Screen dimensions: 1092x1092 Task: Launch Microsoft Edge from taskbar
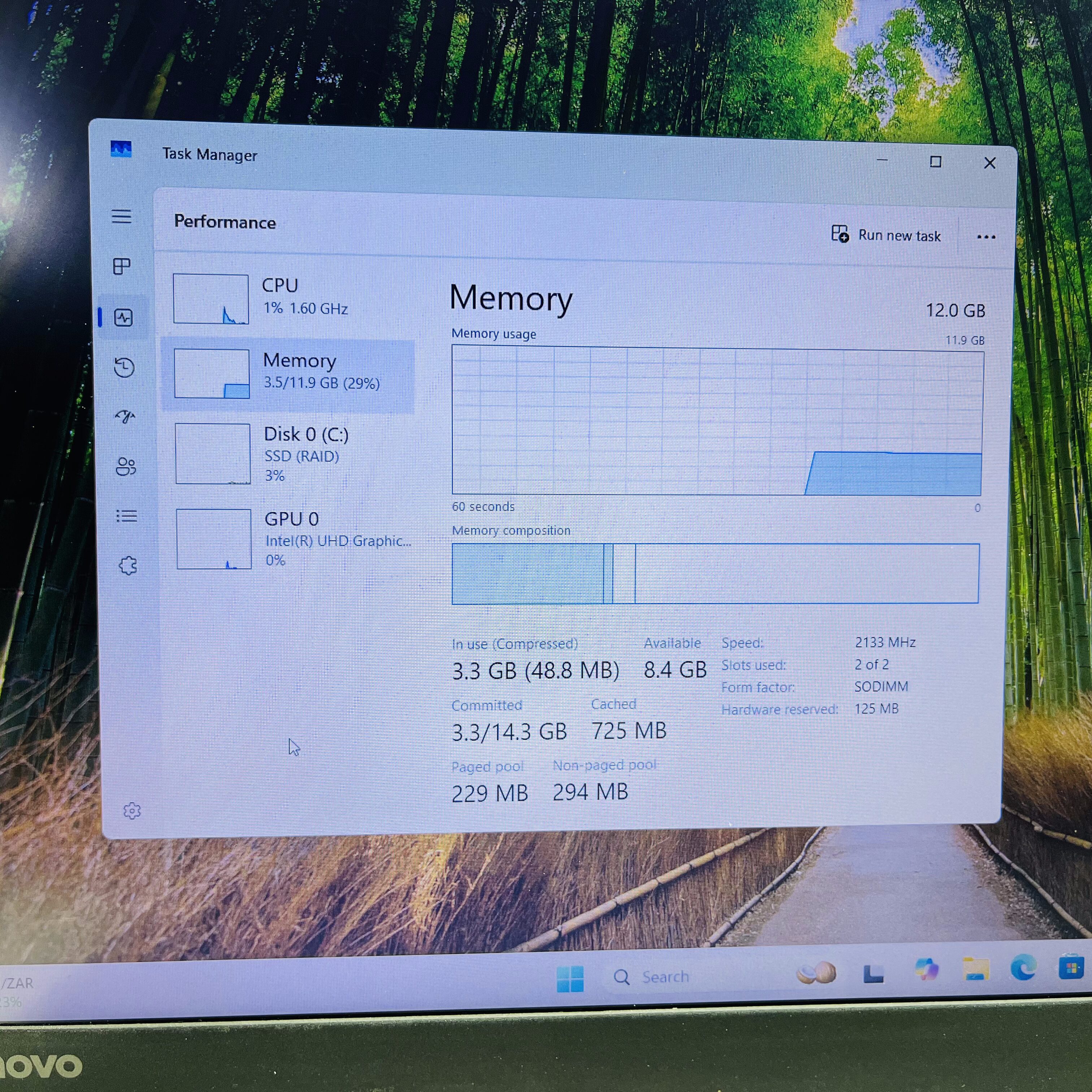coord(1024,968)
